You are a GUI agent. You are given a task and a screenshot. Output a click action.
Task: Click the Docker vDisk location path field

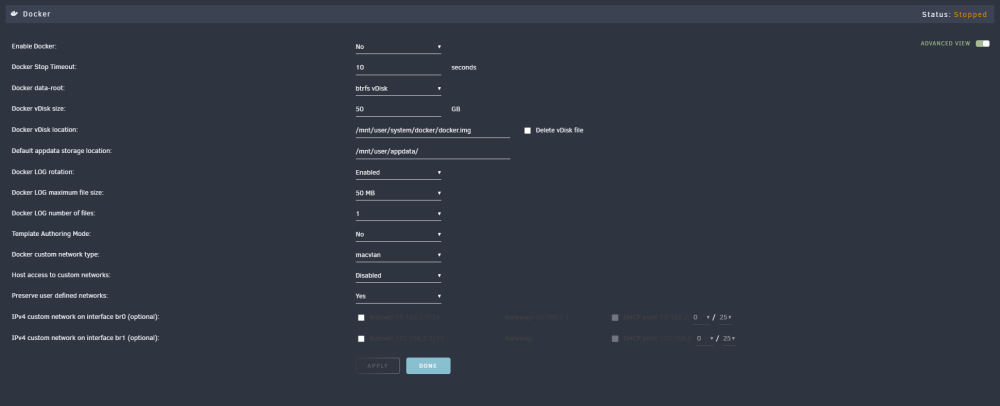(432, 130)
